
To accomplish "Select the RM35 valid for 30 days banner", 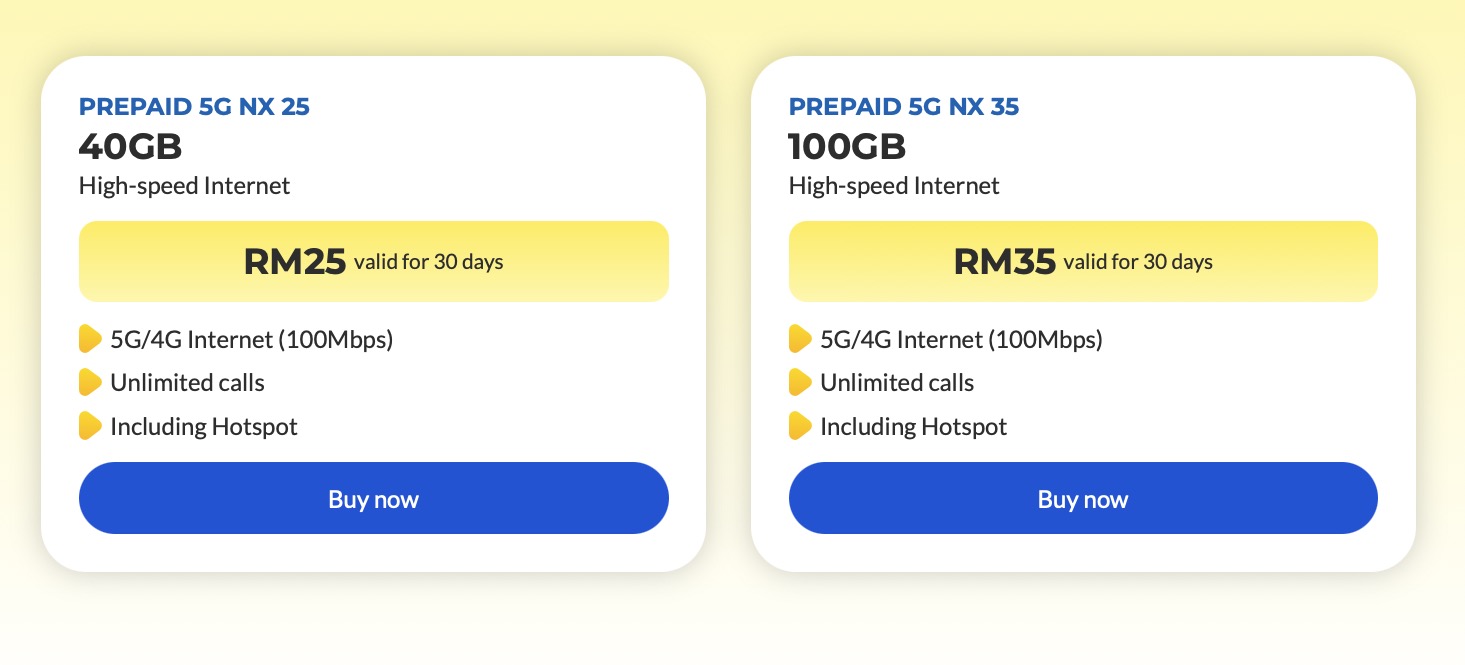I will (x=1083, y=261).
